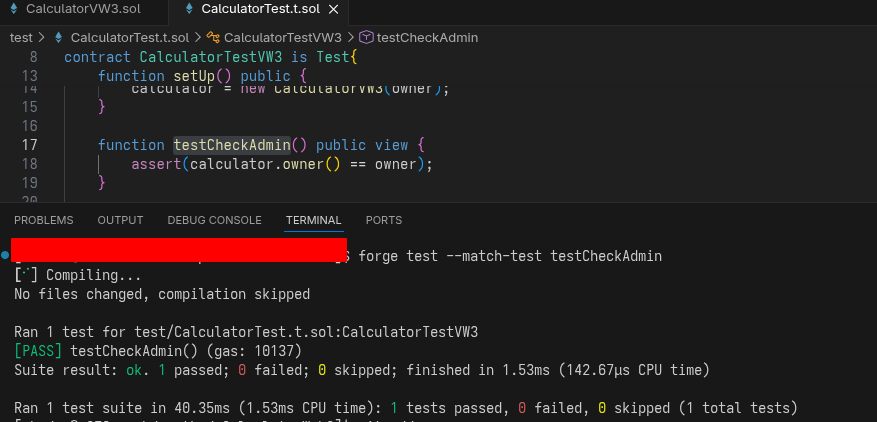Open the testCheckAdmin breadcrumb symbol
The image size is (877, 422).
[x=427, y=38]
